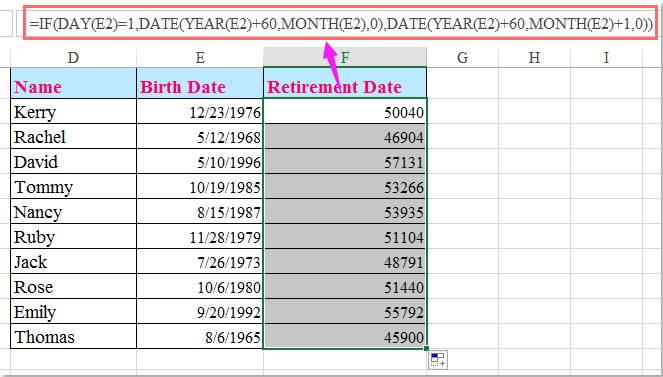Select the cell containing Tommy
This screenshot has width=663, height=377.
click(73, 186)
